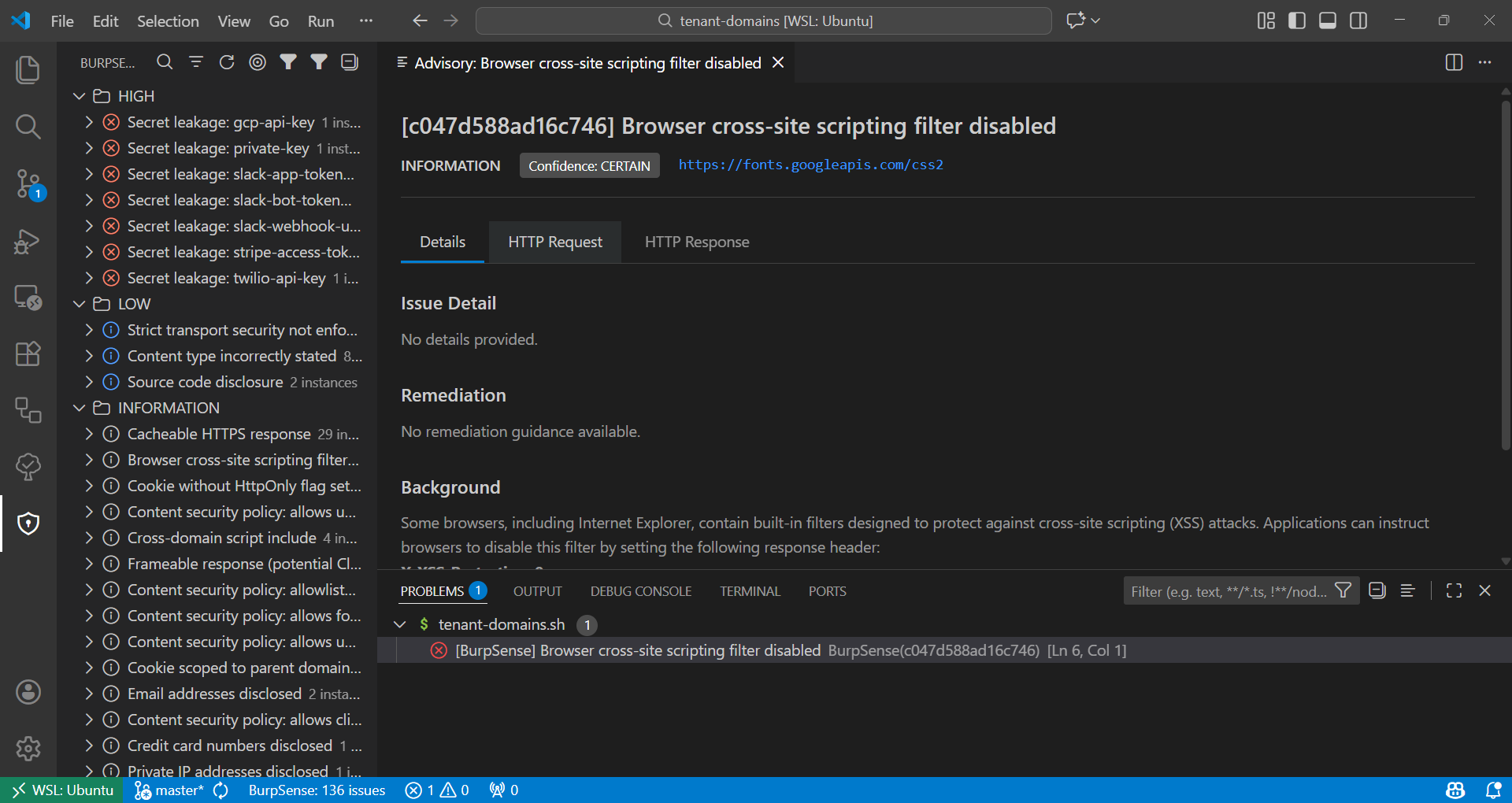1512x803 pixels.
Task: Open the BurpSense shield view
Action: 28,524
